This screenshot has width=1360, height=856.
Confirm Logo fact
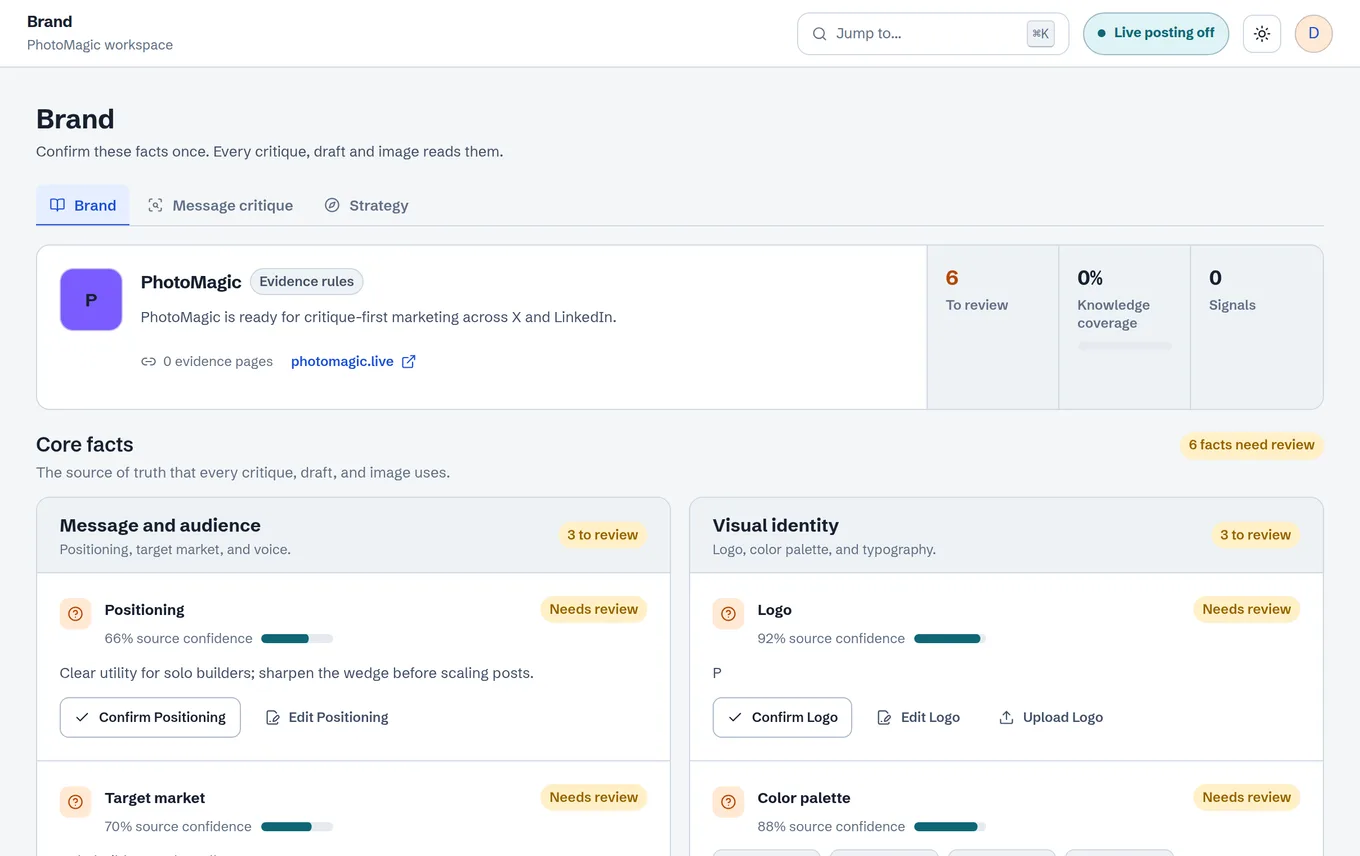click(x=782, y=717)
